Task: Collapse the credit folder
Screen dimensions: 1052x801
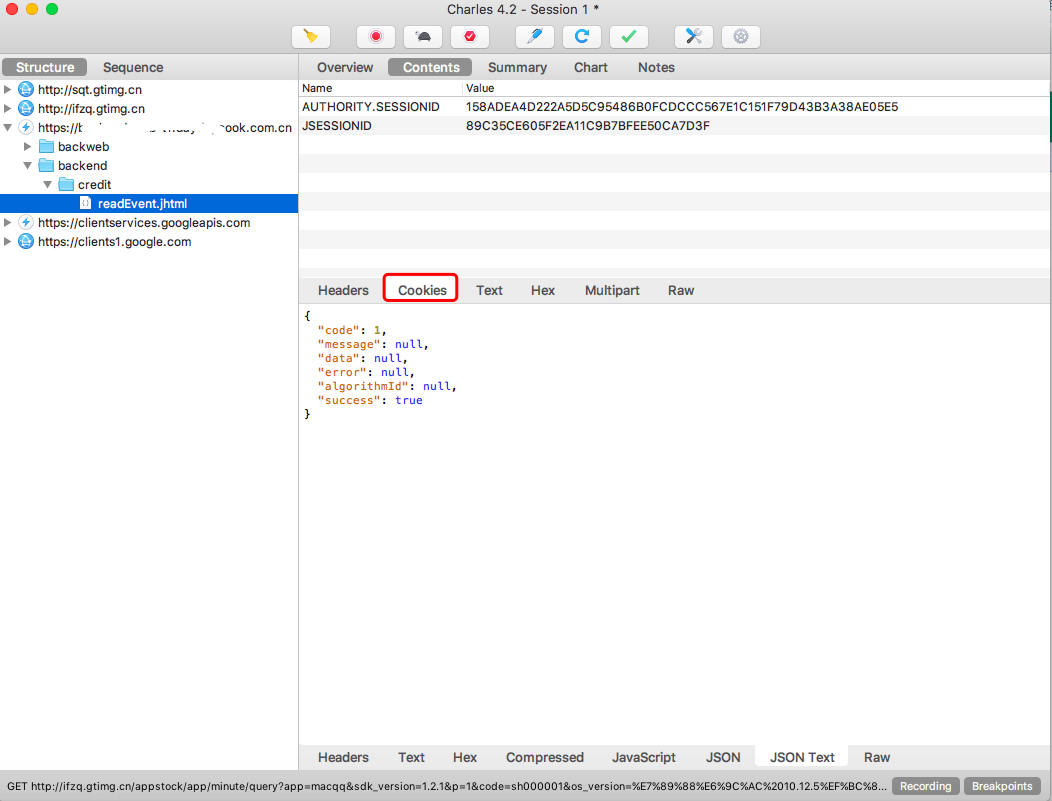Action: [48, 184]
